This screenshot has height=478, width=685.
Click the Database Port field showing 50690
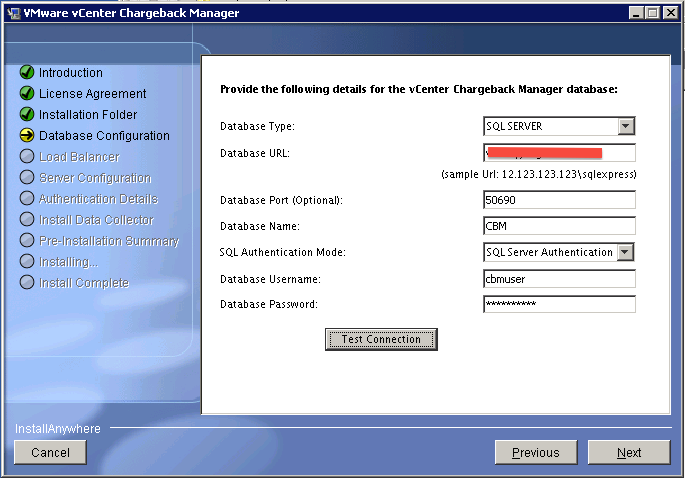coord(558,200)
